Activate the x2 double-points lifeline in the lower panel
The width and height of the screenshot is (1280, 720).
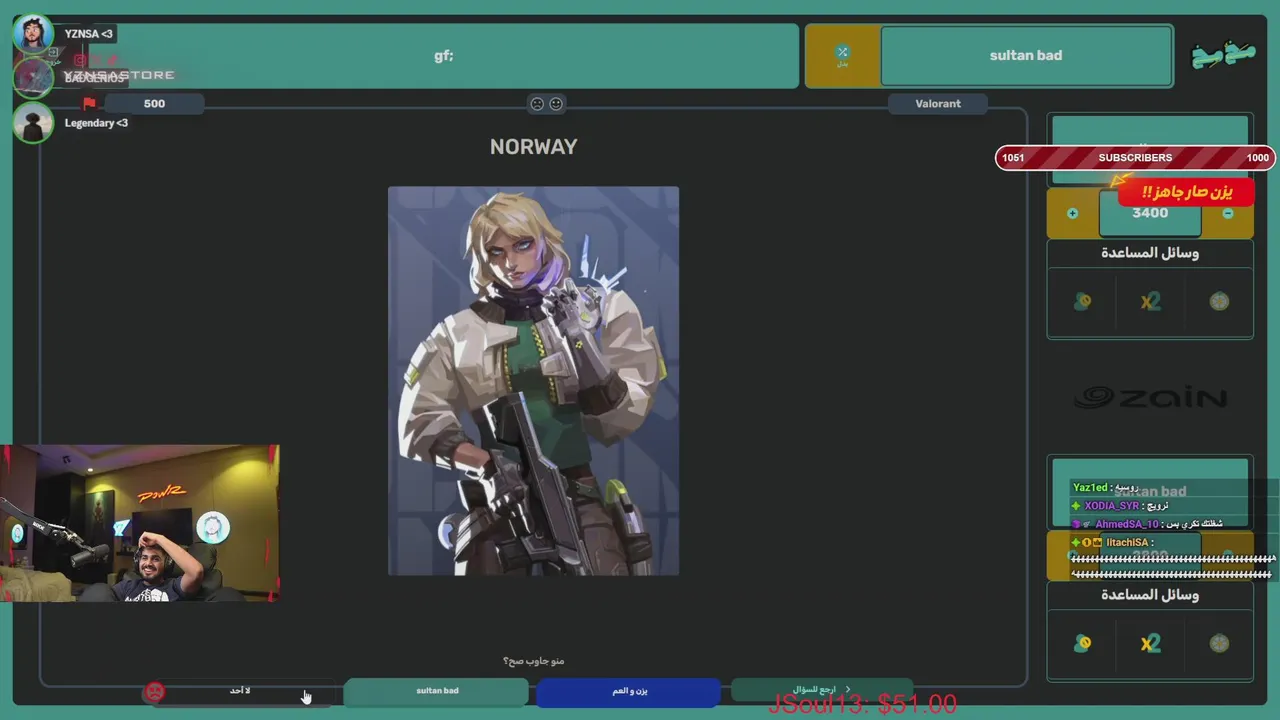(x=1150, y=643)
